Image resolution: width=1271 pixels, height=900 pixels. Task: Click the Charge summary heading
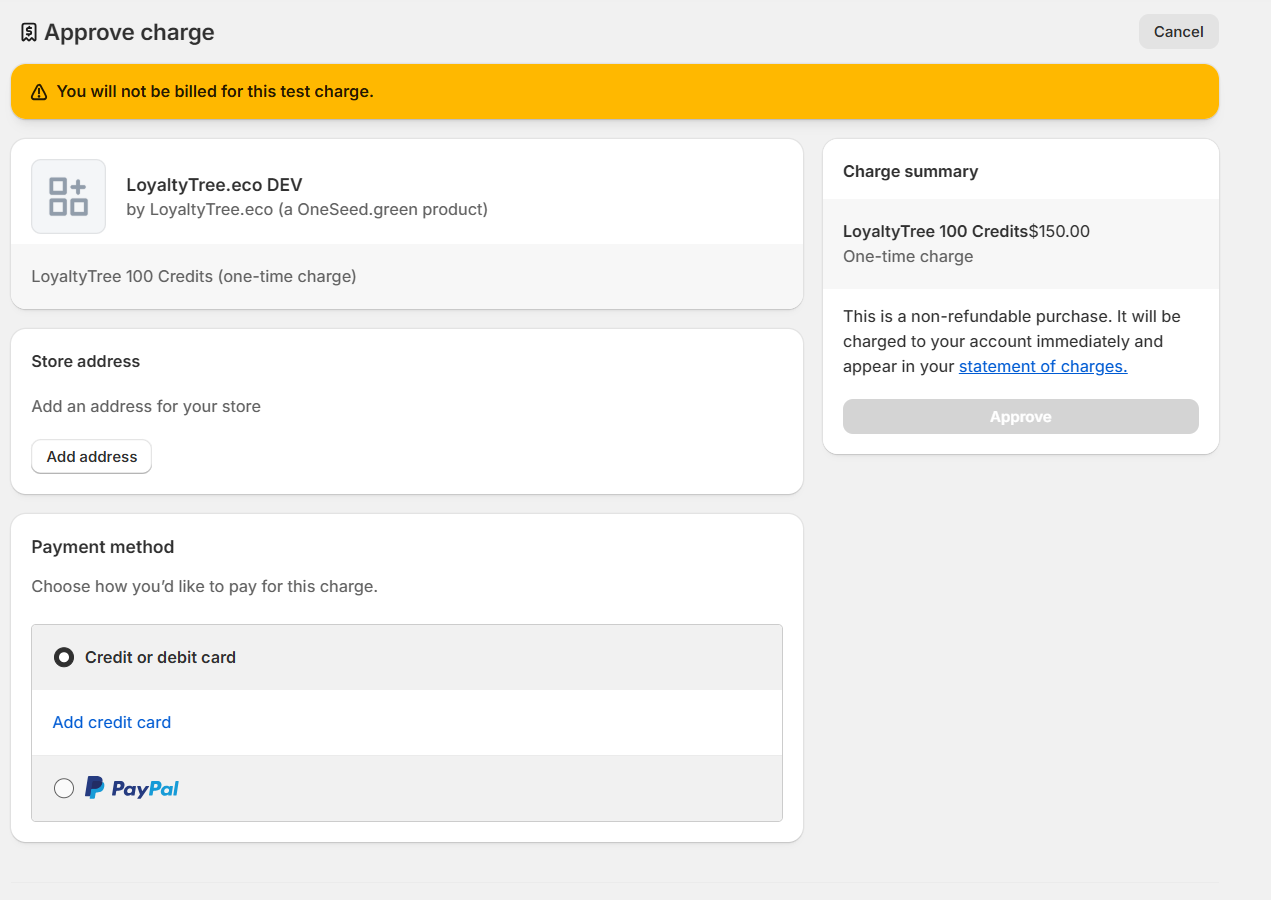[910, 171]
